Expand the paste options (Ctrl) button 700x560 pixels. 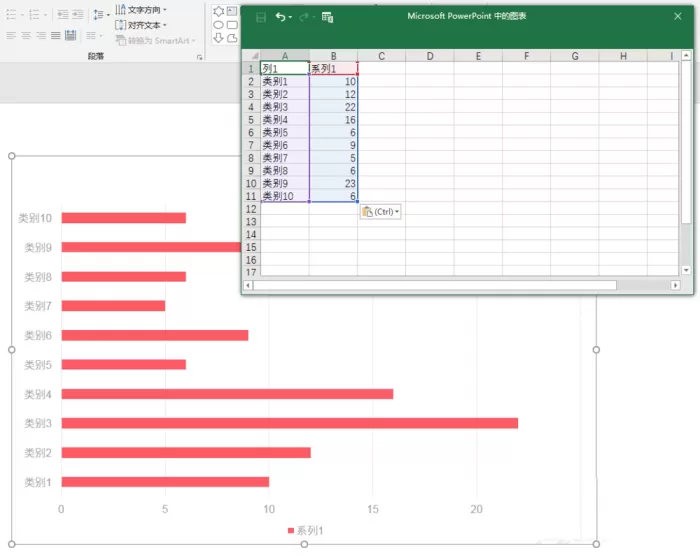click(x=380, y=212)
